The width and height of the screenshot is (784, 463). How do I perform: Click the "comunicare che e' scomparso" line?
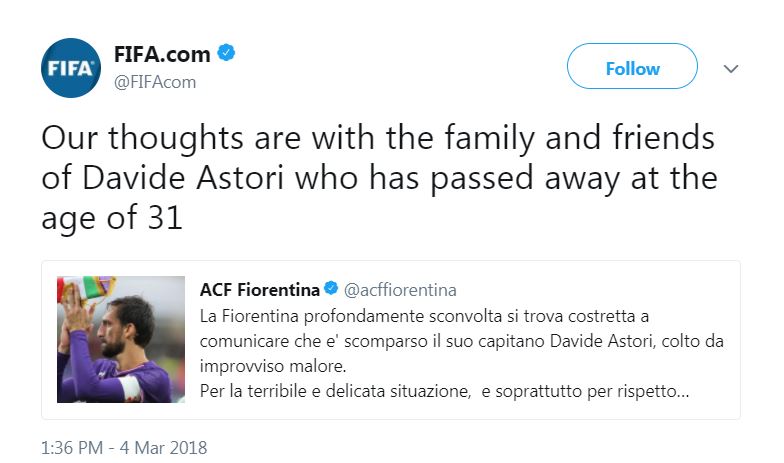pos(462,340)
